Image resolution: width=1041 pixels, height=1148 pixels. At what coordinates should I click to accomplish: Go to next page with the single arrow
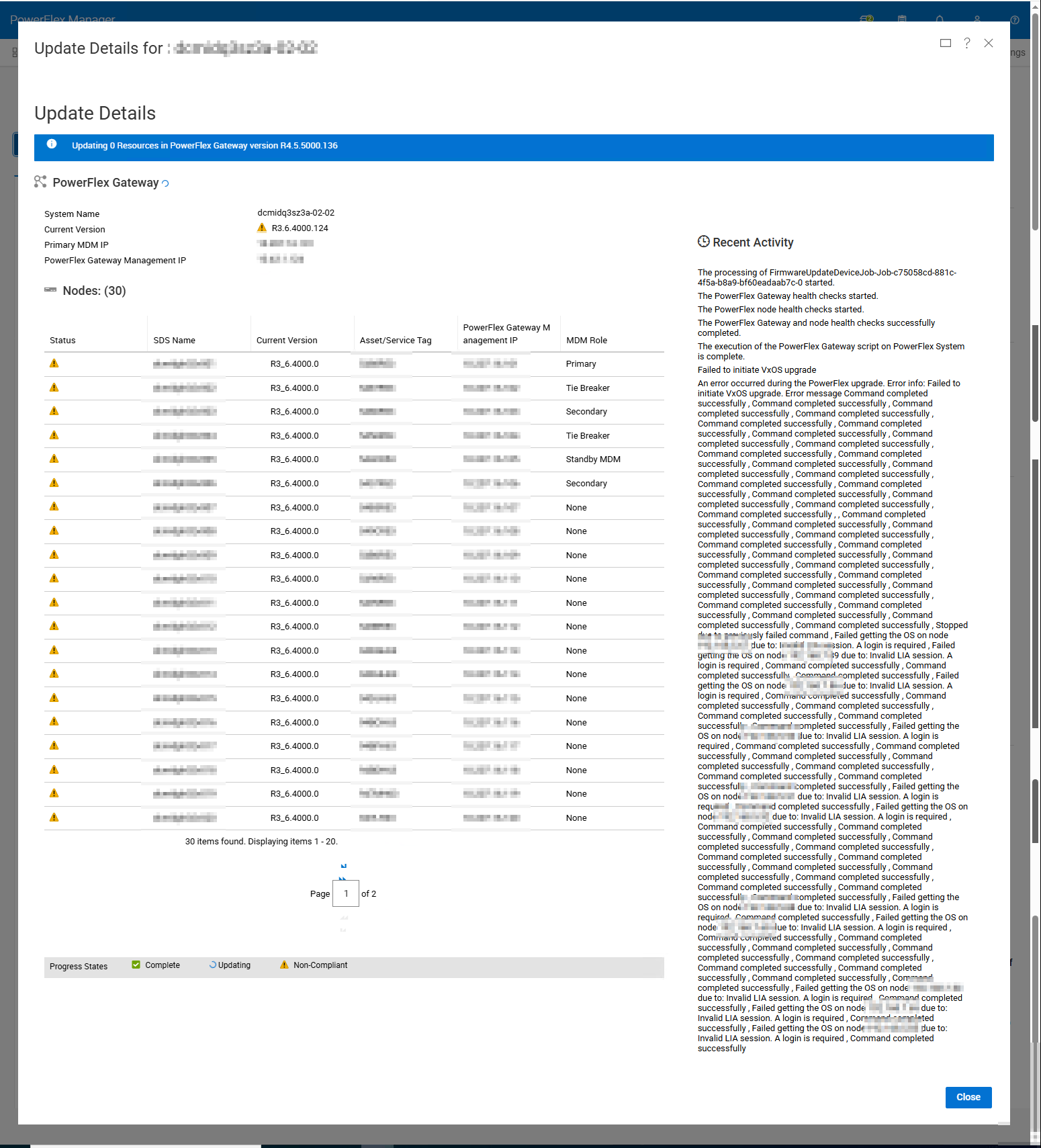click(344, 866)
